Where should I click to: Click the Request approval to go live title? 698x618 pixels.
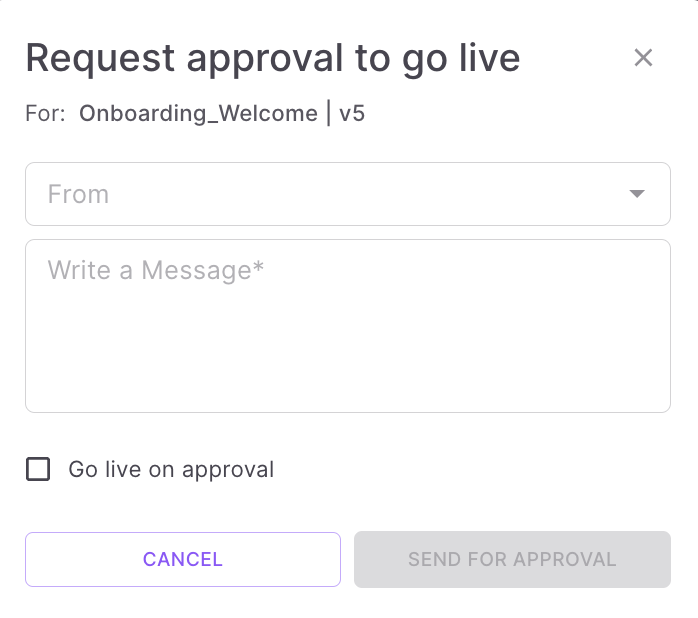coord(273,58)
